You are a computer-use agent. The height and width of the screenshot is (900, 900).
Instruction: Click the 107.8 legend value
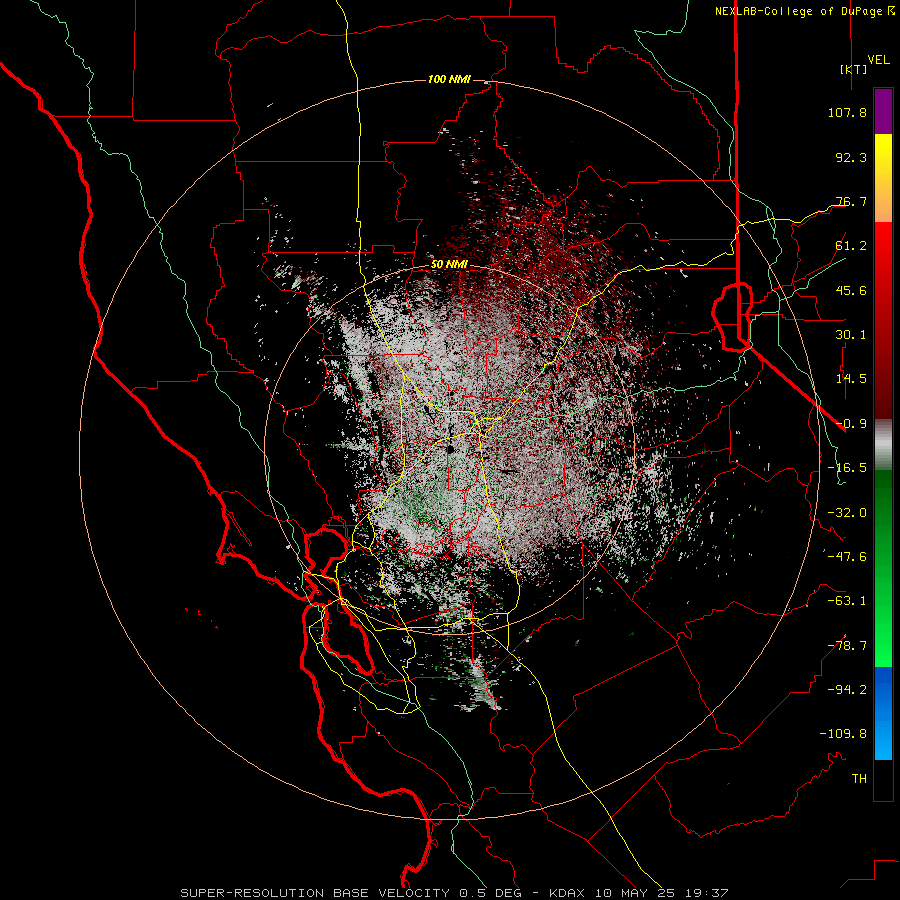click(847, 112)
